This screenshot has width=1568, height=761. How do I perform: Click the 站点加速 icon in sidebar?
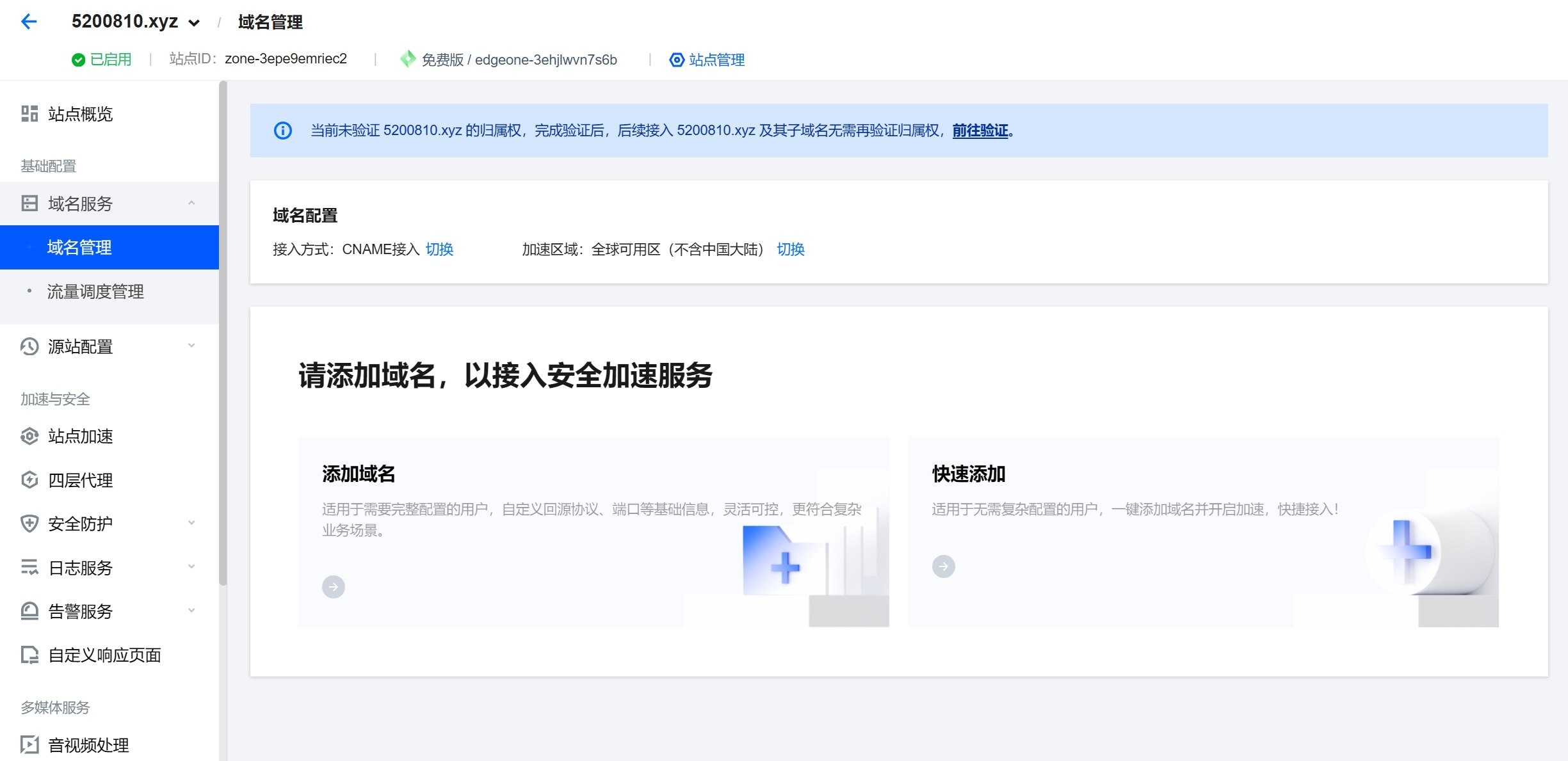click(x=29, y=437)
